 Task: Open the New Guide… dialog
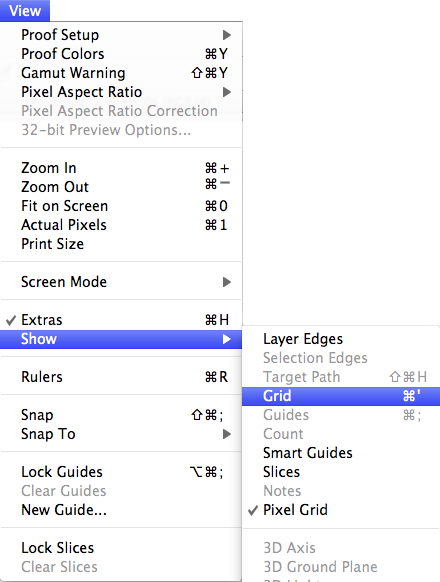point(121,510)
